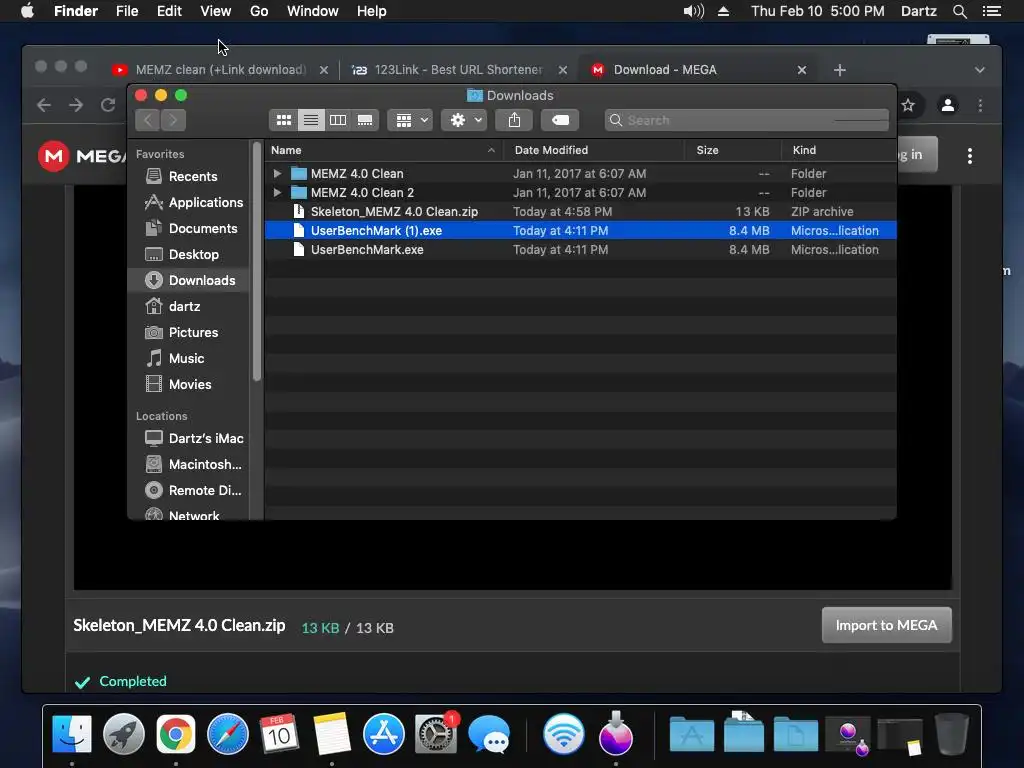Select Skeleton_MEMZ 4.0 Clean.zip file
The image size is (1024, 768).
pos(581,212)
